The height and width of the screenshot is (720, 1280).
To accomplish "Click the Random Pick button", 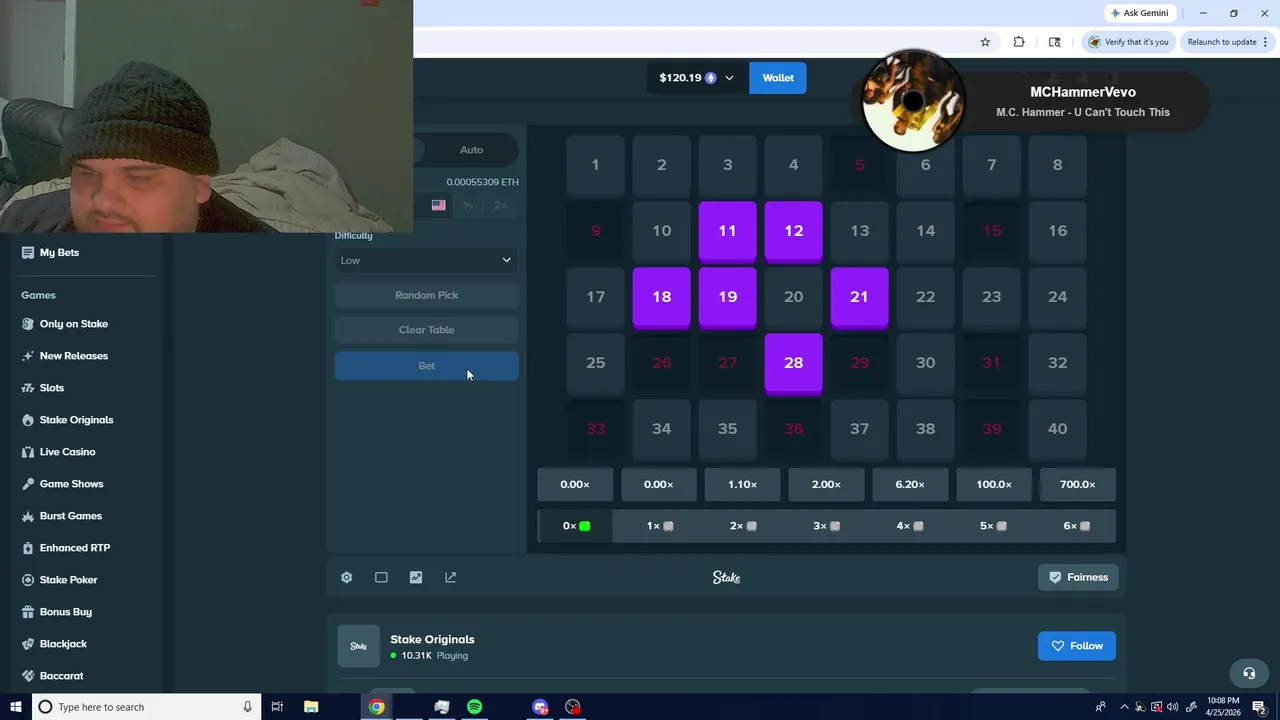I will pyautogui.click(x=426, y=295).
